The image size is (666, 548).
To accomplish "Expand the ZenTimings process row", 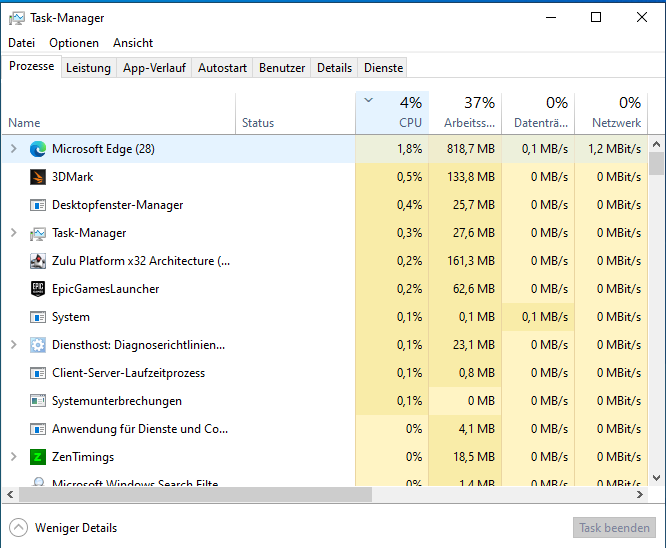I will tap(14, 457).
